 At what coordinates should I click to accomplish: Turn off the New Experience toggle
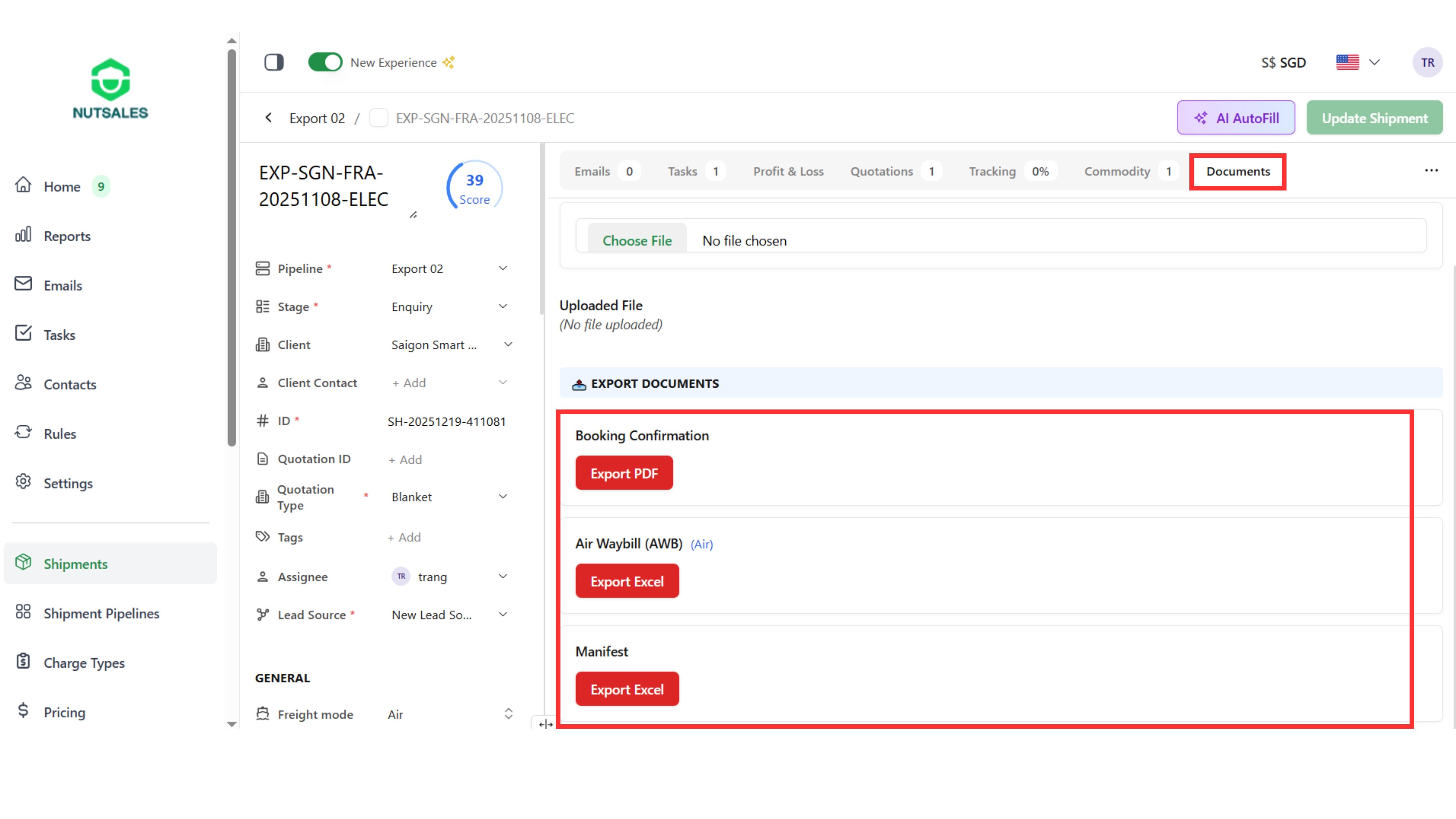tap(325, 62)
